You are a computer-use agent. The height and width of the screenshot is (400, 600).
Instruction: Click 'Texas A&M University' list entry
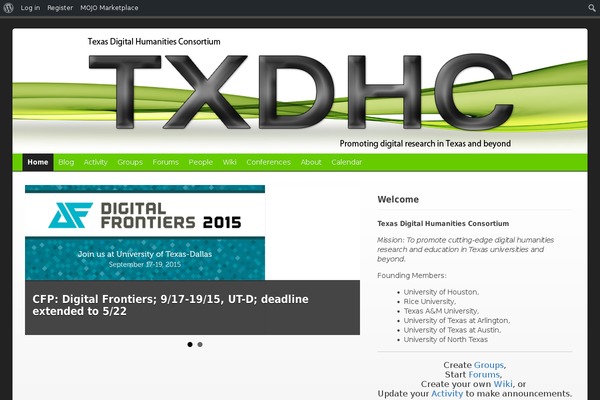coord(441,311)
